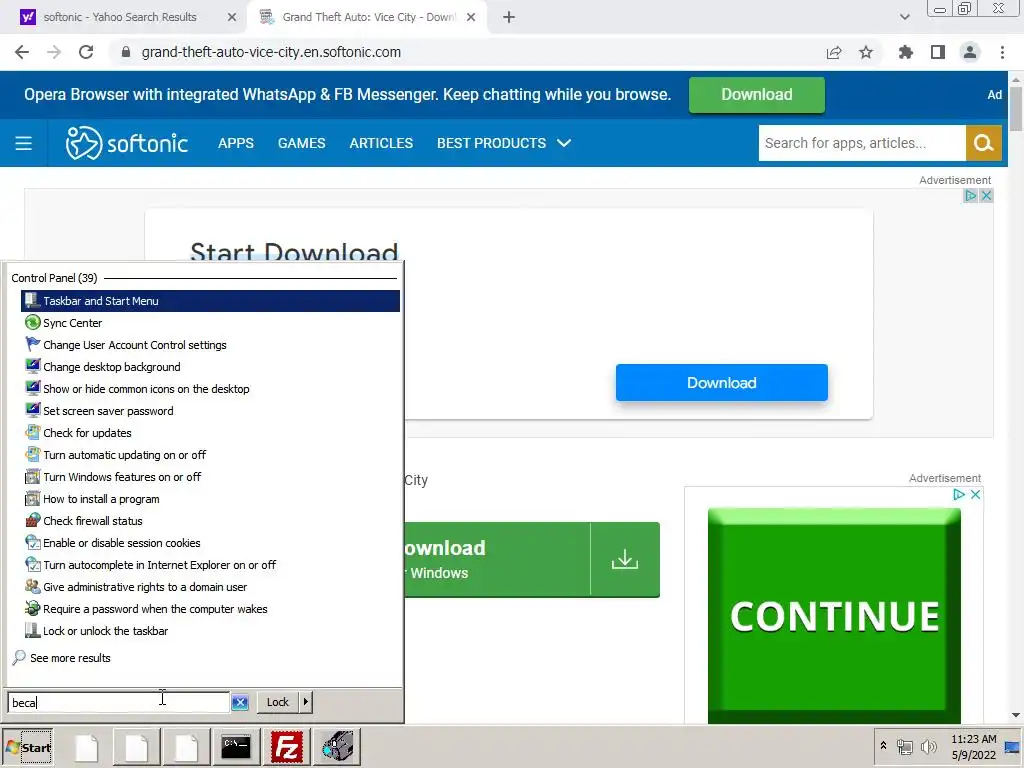Open Chrome side panel icon
Image resolution: width=1024 pixels, height=768 pixels.
(938, 52)
